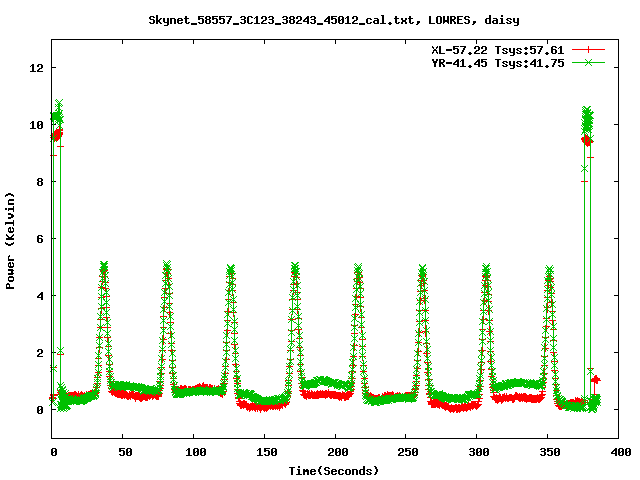Click the x-axis tick label 400
The image size is (640, 480).
coord(621,452)
